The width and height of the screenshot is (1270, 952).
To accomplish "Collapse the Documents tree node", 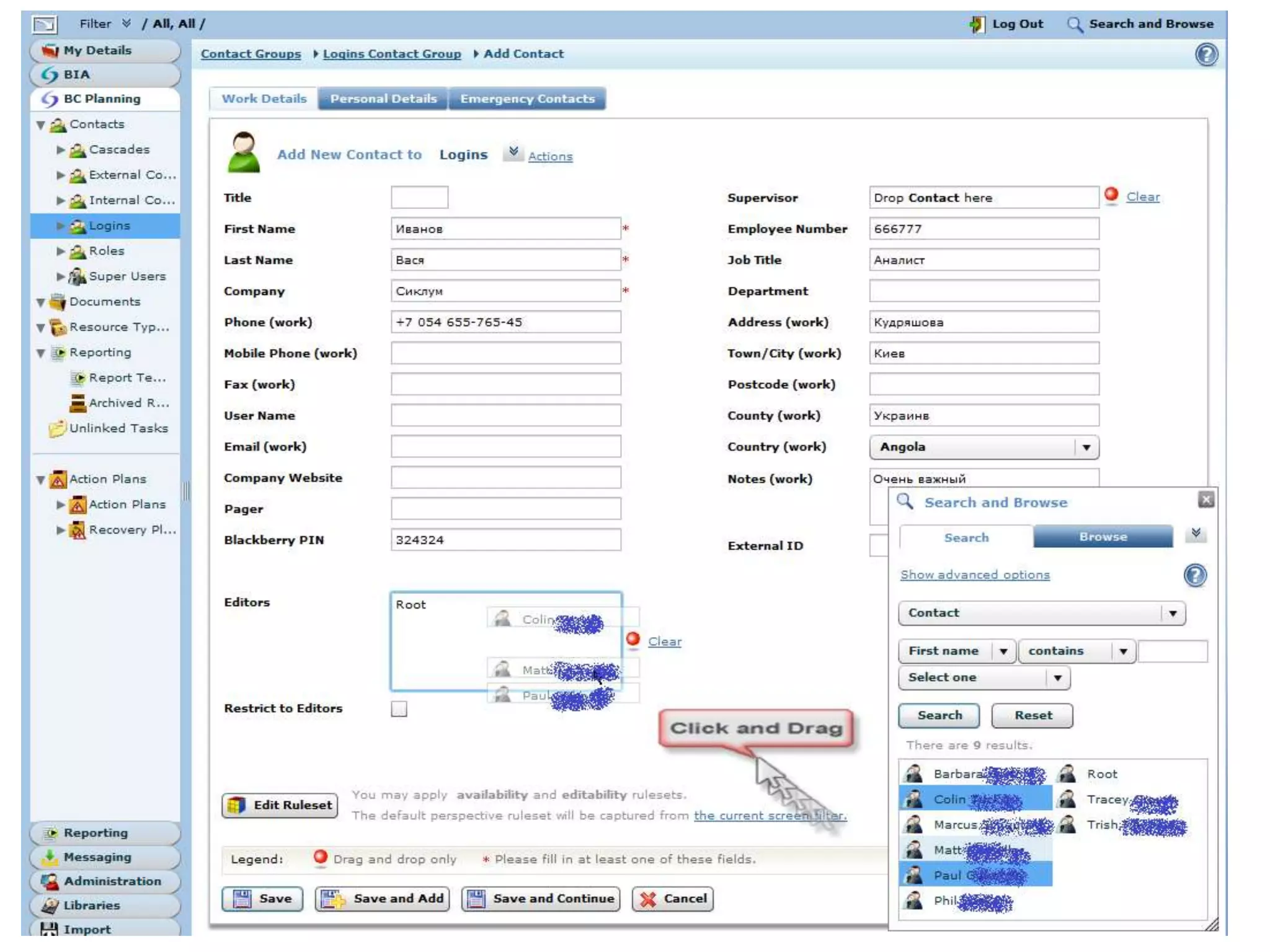I will (41, 302).
